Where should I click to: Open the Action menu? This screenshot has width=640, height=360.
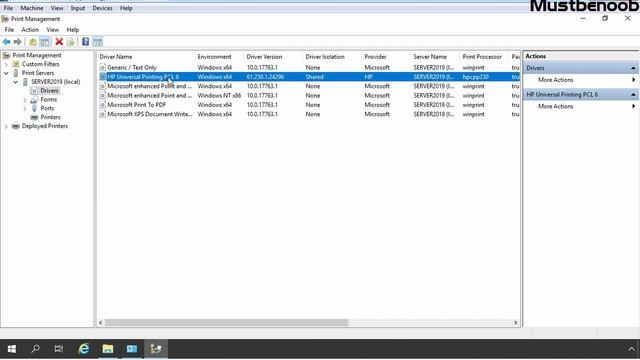pos(30,30)
